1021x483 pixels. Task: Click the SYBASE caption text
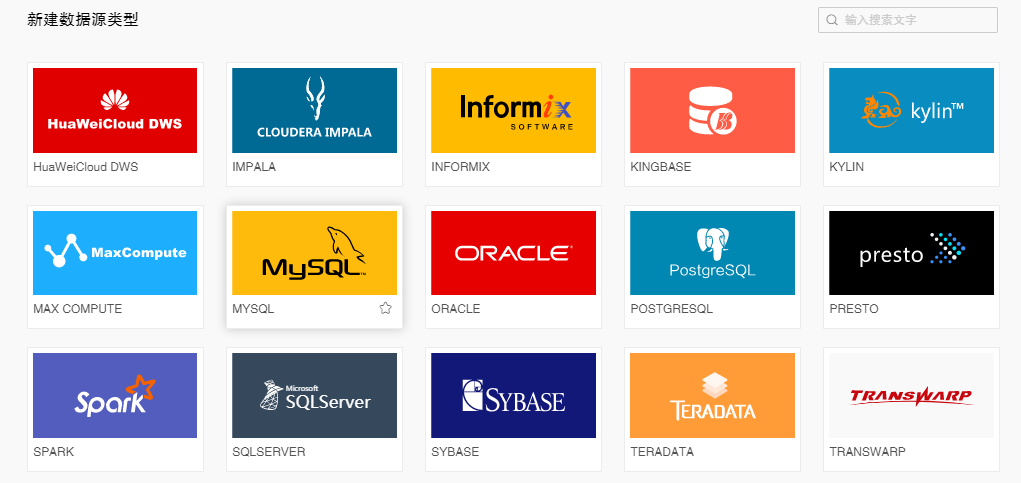pos(455,451)
